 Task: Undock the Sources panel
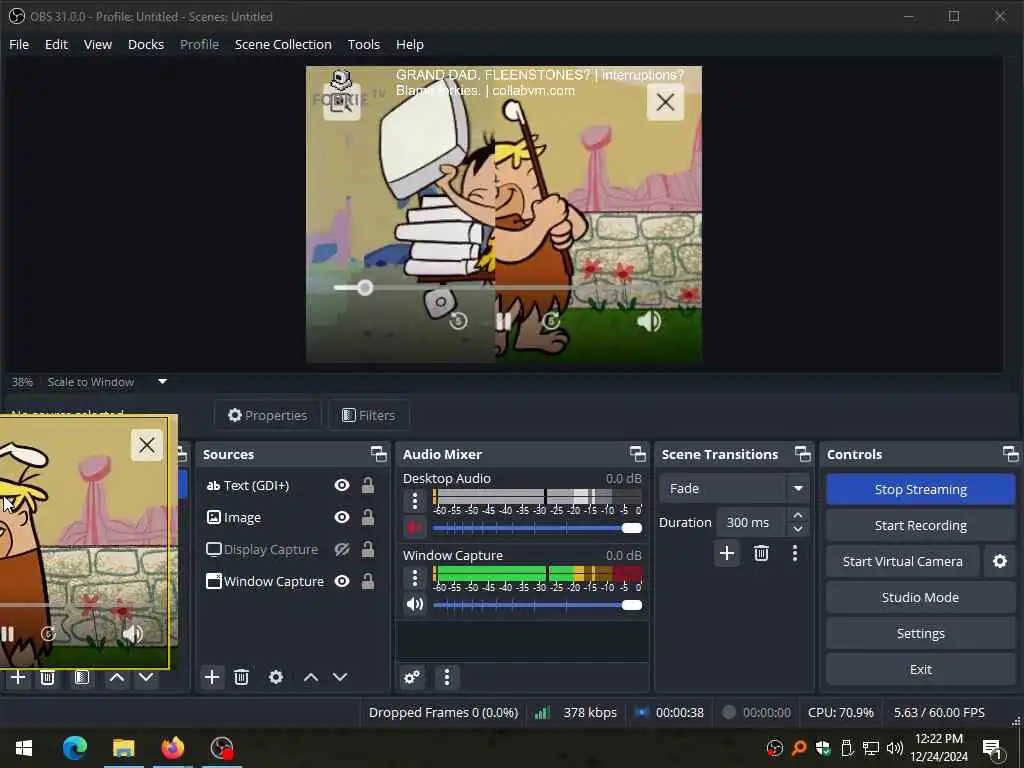click(x=379, y=454)
